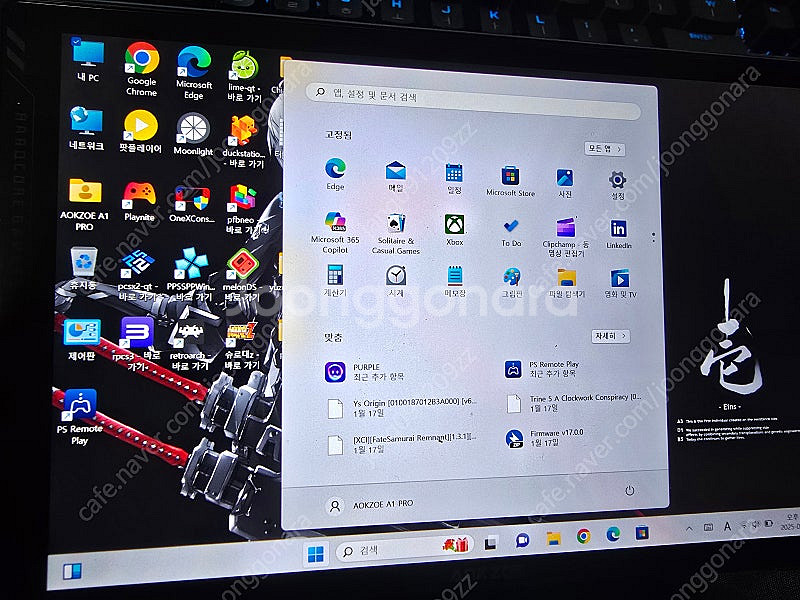This screenshot has height=600, width=800.
Task: Open the Mail app in Start menu
Action: coord(395,176)
